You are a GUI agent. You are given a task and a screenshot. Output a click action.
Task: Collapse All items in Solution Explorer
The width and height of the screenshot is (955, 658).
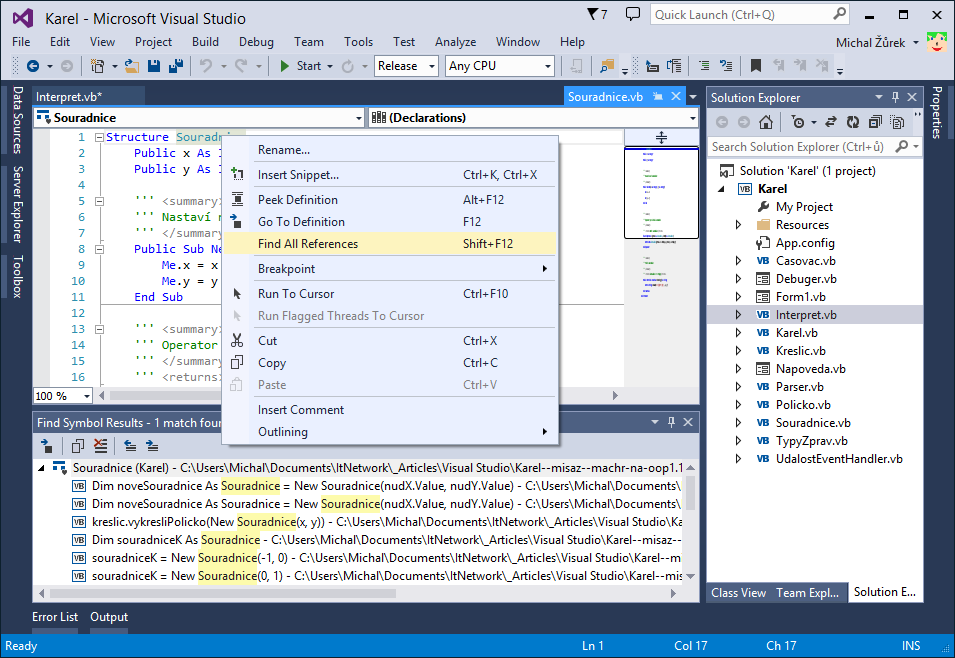(875, 122)
